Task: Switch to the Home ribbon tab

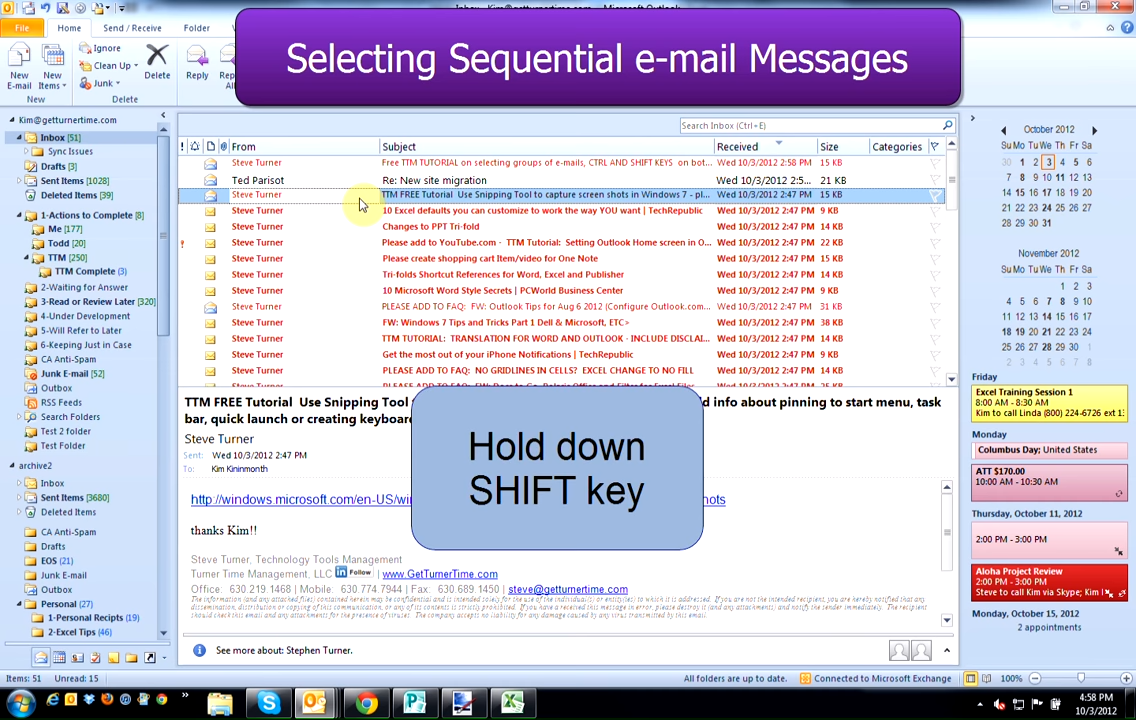Action: point(70,28)
